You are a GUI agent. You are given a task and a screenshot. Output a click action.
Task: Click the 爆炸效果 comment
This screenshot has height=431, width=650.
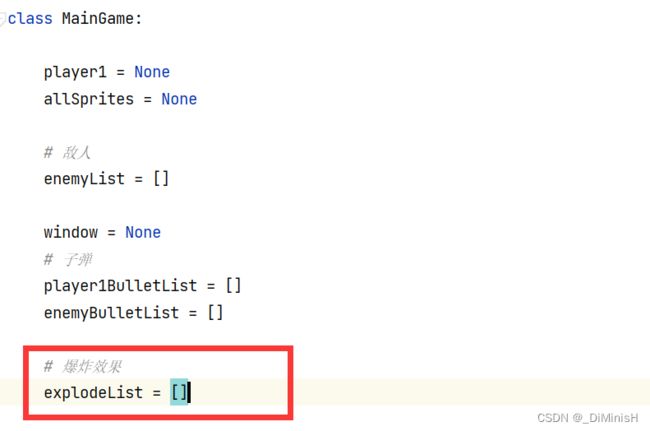tap(83, 366)
